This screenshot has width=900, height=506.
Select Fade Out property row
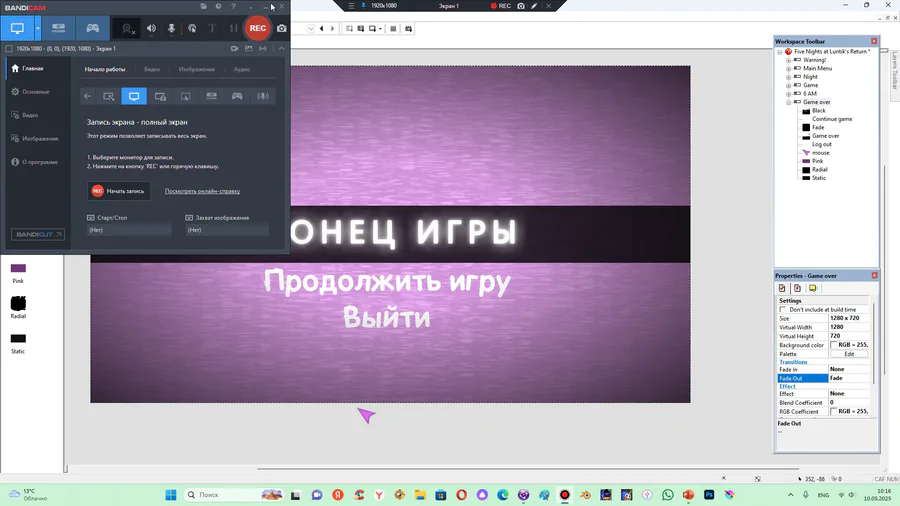(823, 378)
